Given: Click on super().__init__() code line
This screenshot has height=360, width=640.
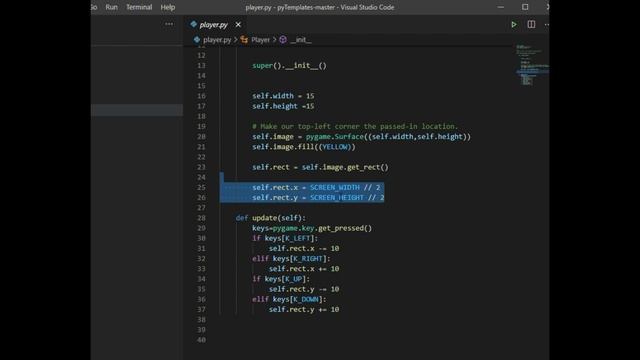Looking at the screenshot, I should (289, 66).
